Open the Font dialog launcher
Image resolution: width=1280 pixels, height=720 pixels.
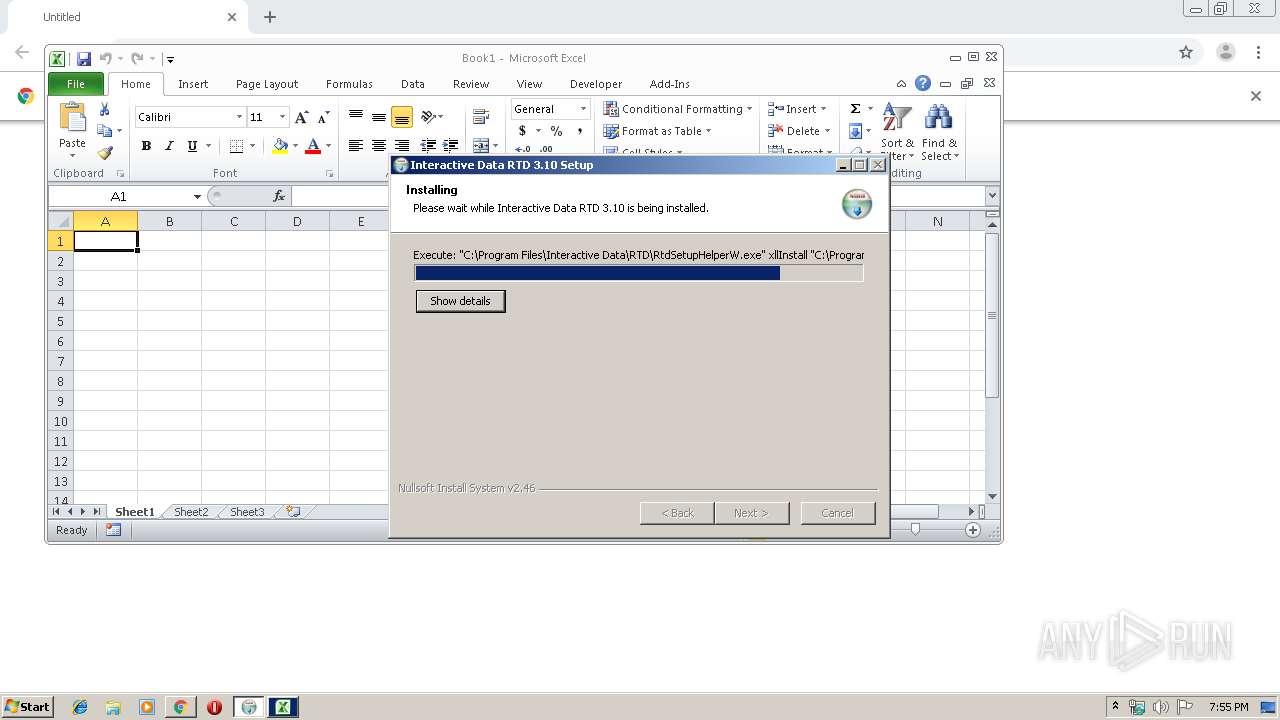(329, 173)
